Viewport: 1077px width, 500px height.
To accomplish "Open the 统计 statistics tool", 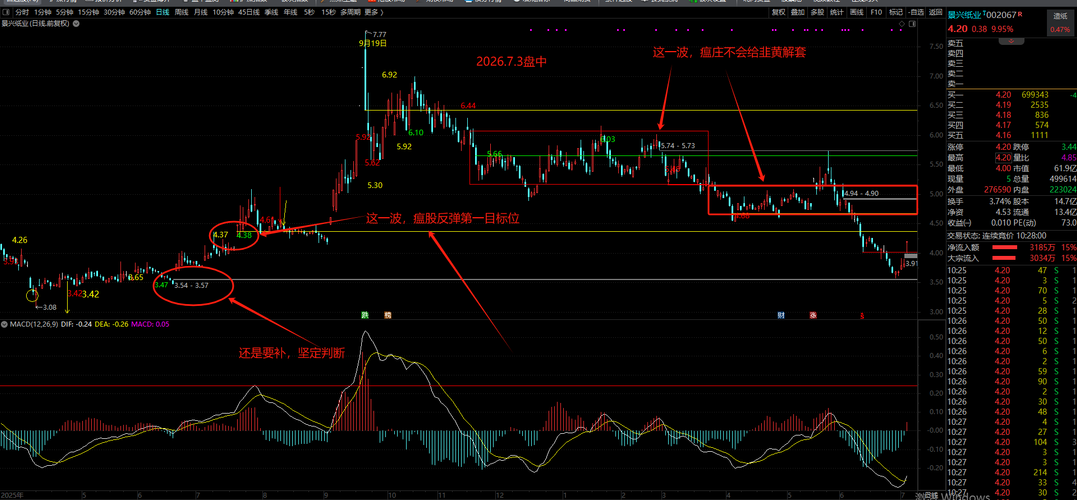I will pos(837,12).
